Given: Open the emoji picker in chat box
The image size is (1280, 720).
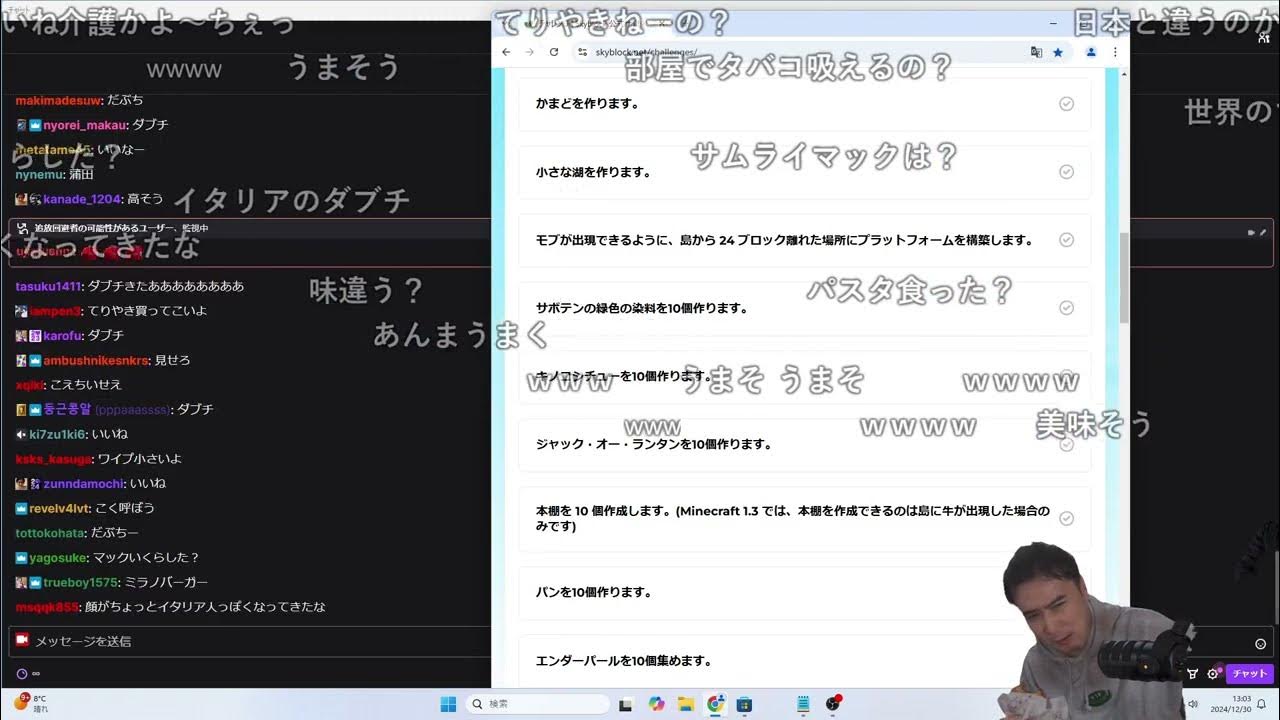Looking at the screenshot, I should (1260, 644).
